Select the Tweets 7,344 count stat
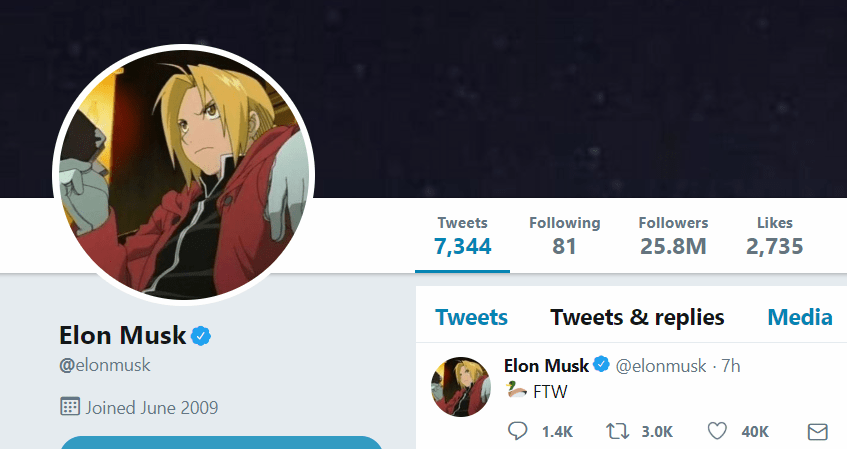 [463, 235]
